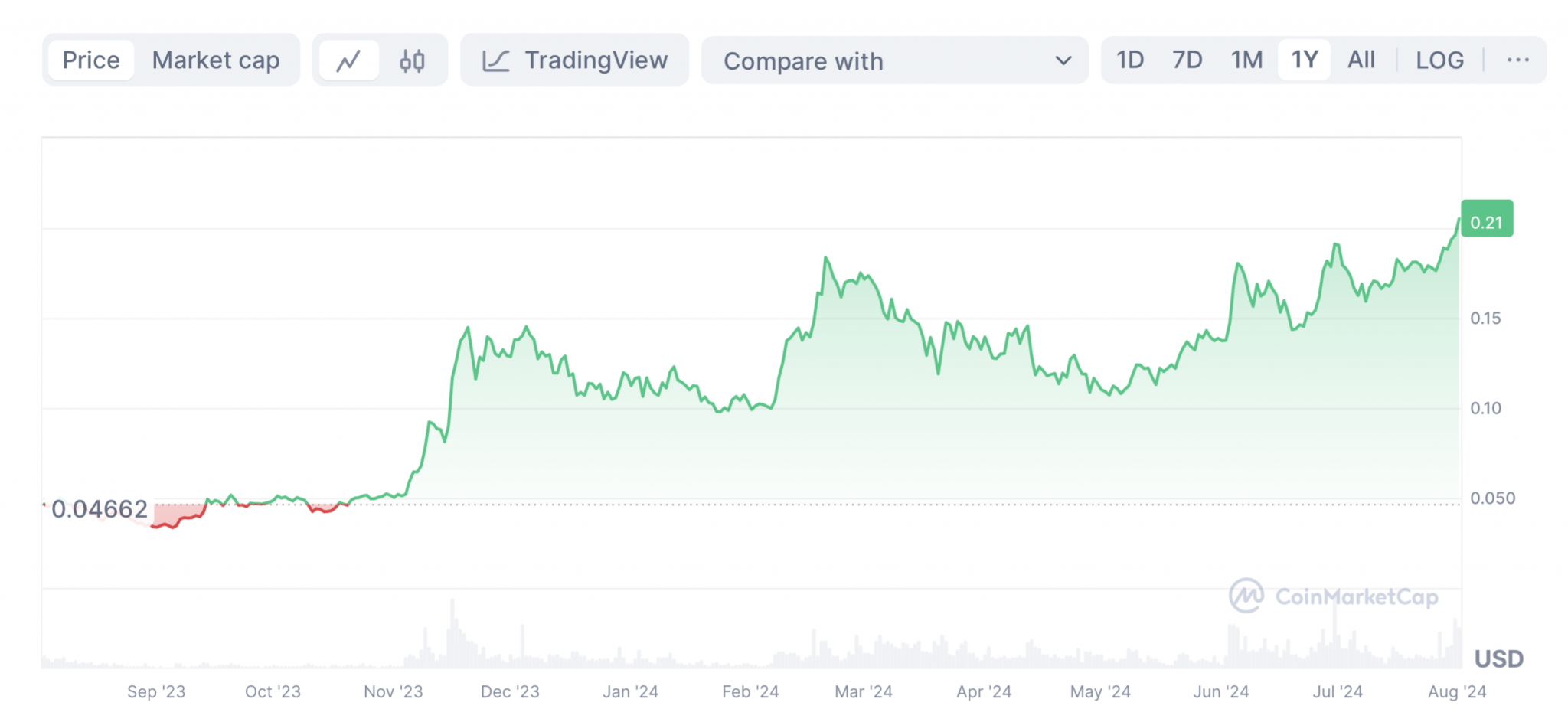Click the 7D range button
Viewport: 1568px width, 722px height.
[x=1187, y=60]
